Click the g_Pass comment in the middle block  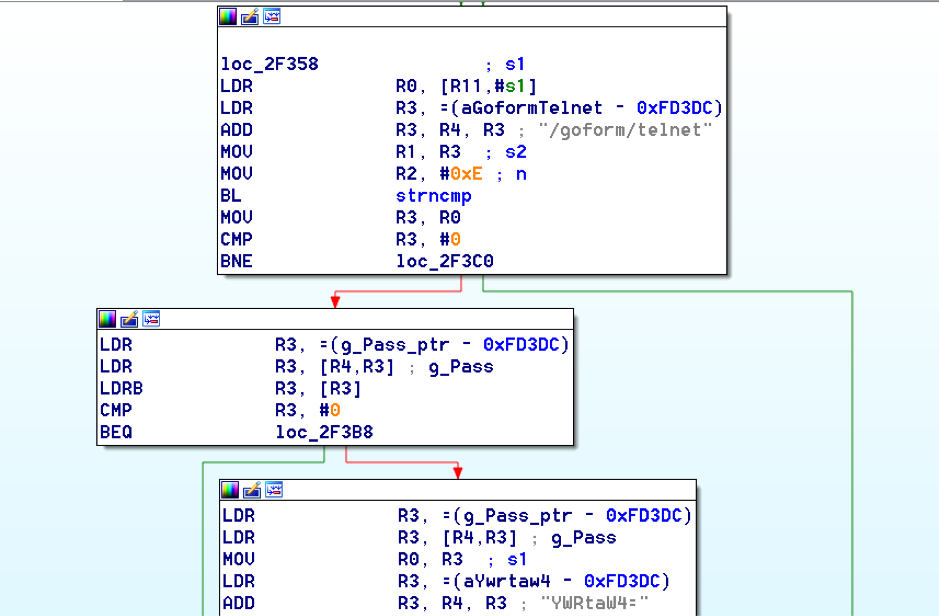[x=461, y=367]
